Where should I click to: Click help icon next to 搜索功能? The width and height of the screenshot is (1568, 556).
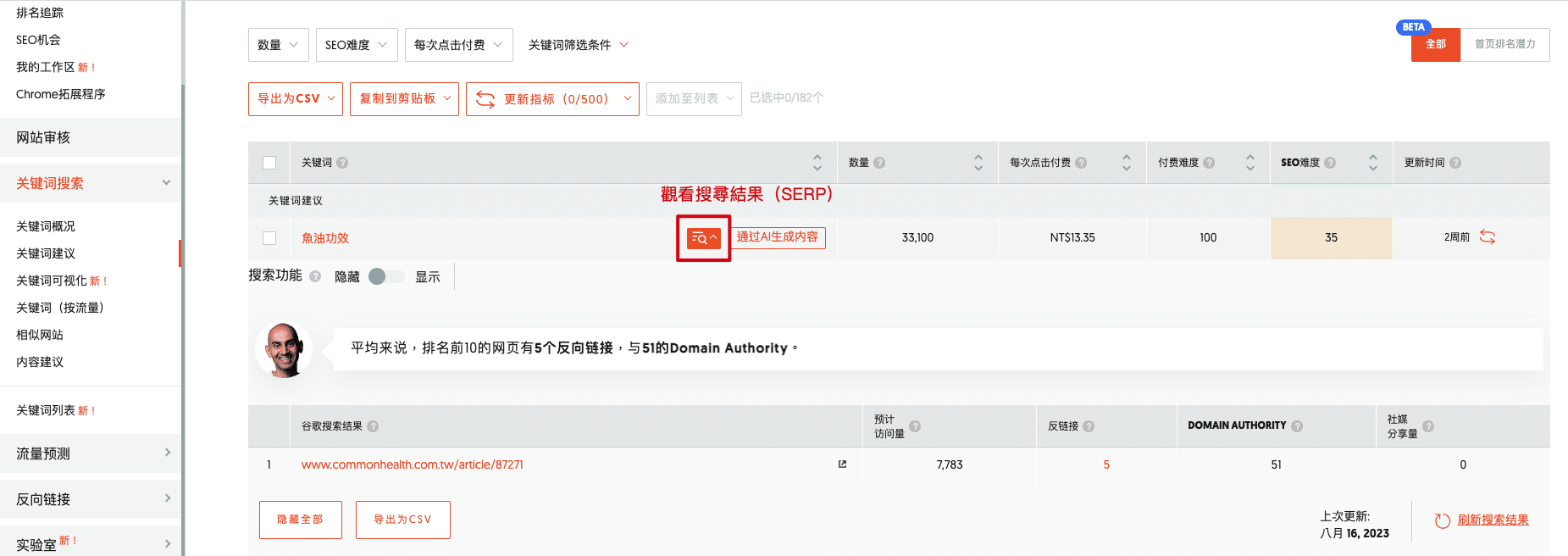(315, 276)
